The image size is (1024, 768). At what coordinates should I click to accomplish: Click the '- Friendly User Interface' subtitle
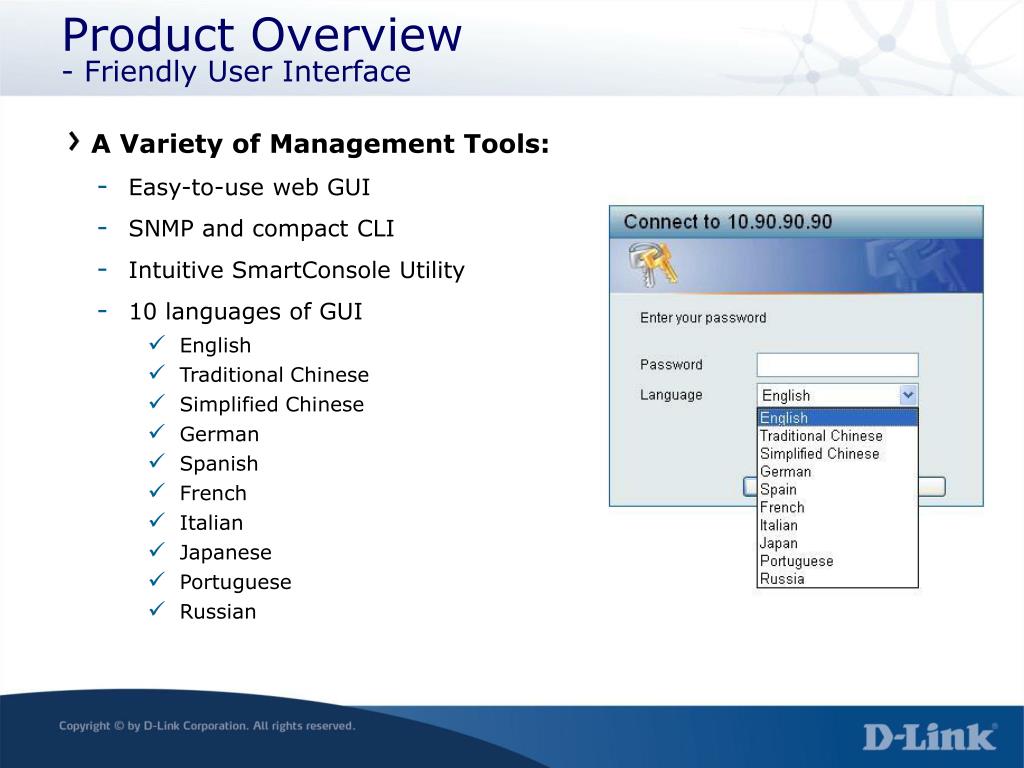point(236,71)
